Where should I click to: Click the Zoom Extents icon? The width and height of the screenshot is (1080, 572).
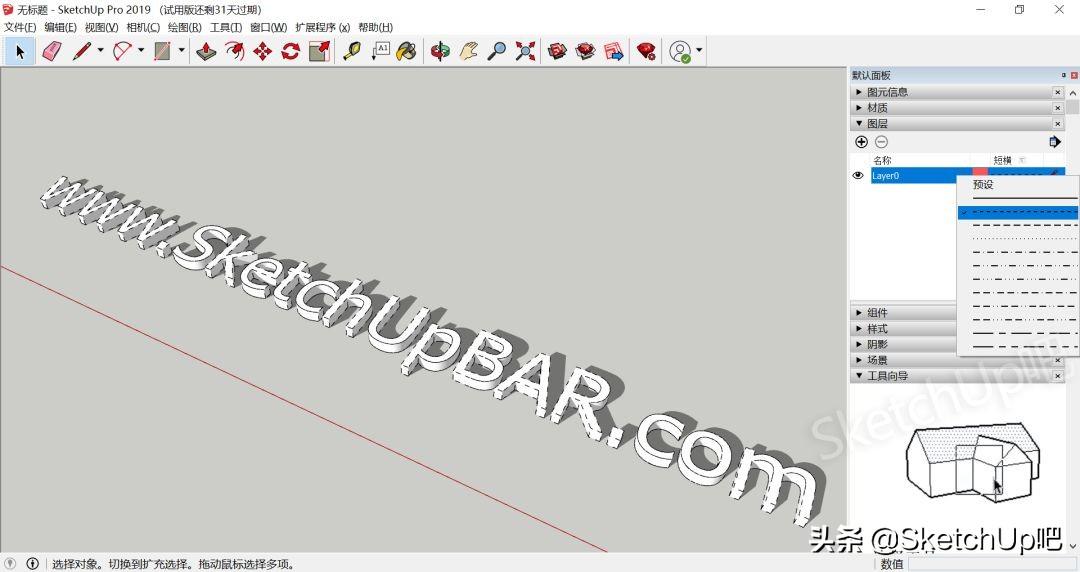[526, 51]
